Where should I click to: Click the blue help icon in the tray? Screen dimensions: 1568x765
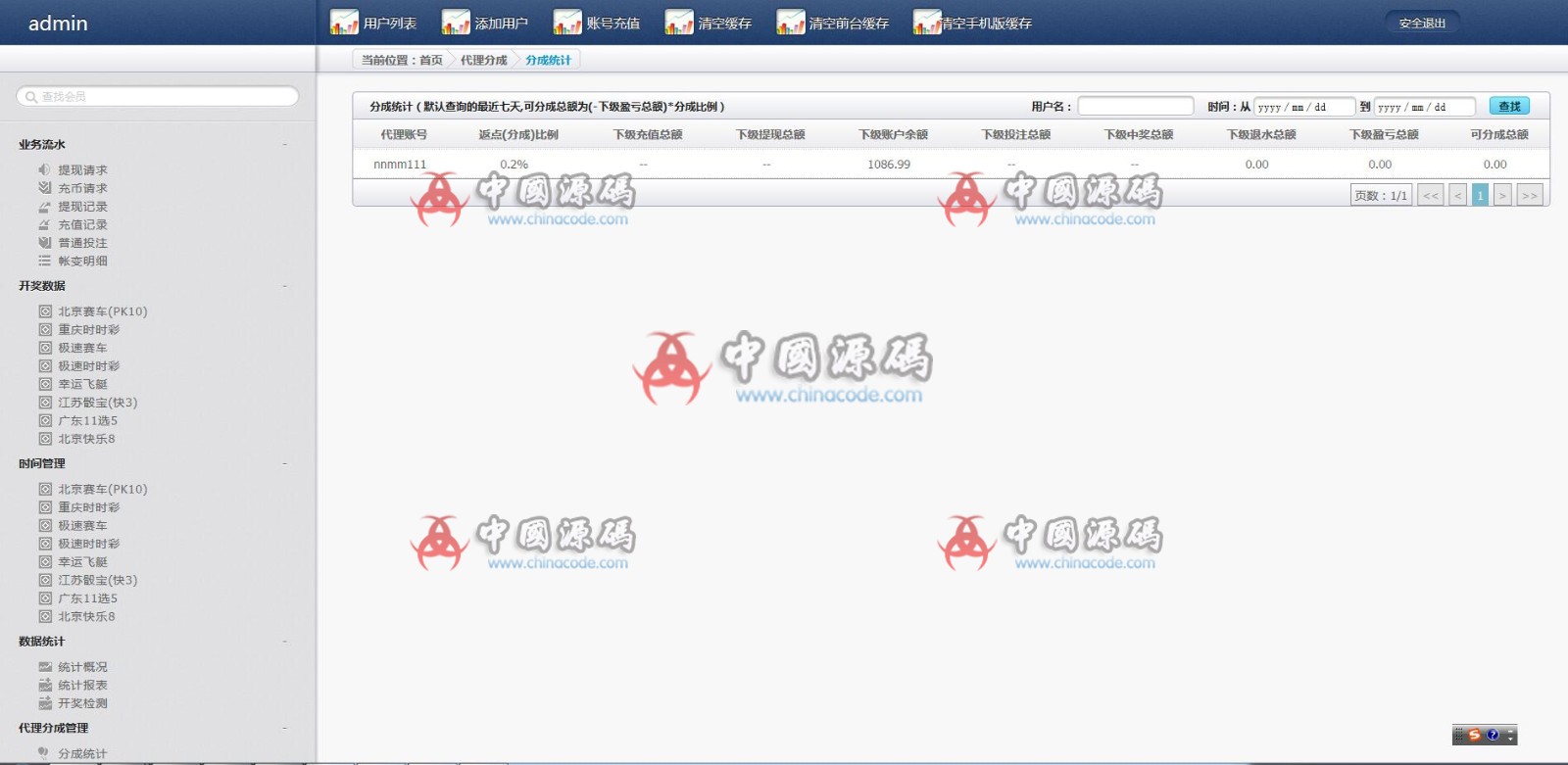1493,735
